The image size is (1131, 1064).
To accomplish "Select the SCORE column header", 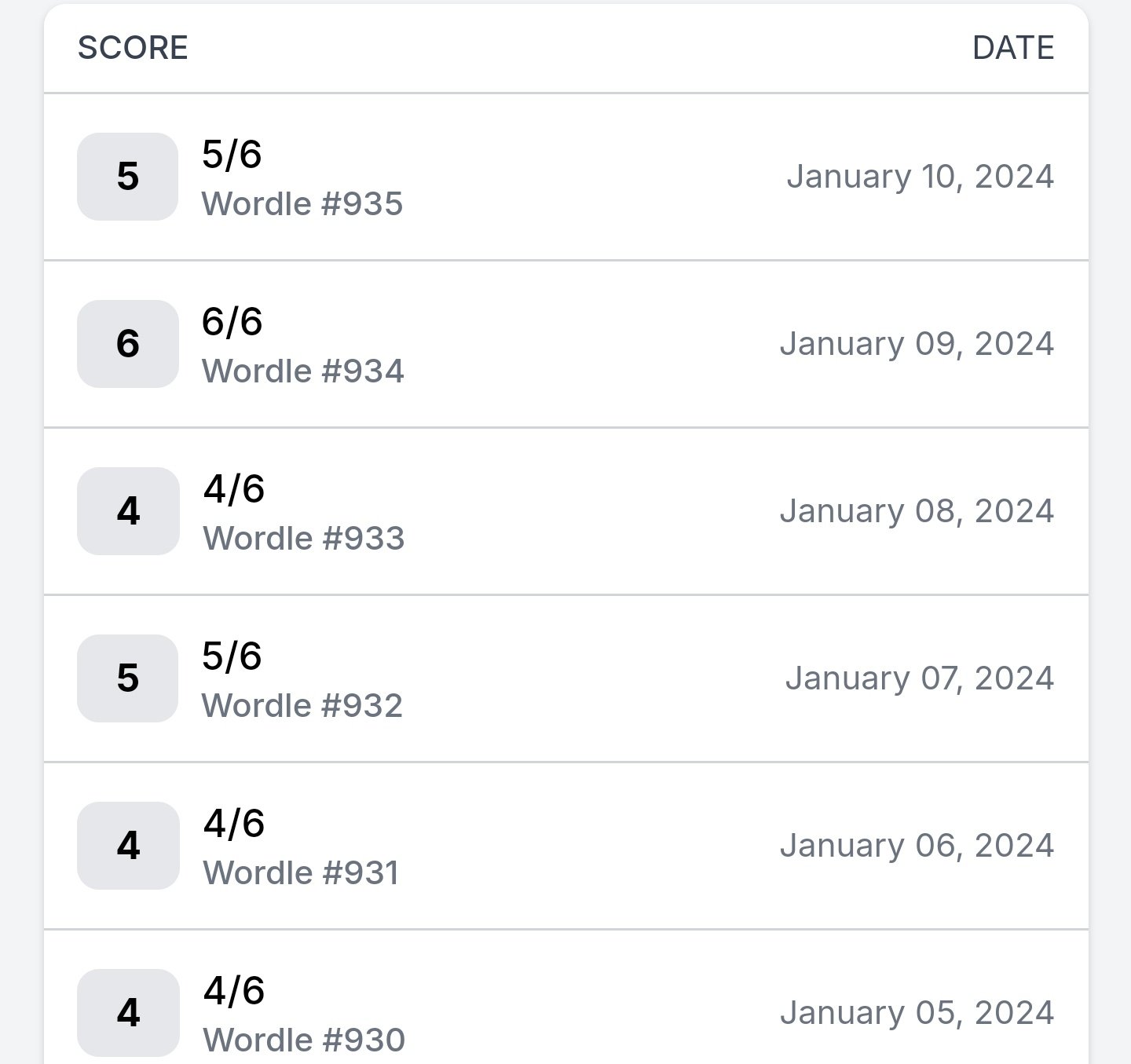I will pyautogui.click(x=133, y=48).
